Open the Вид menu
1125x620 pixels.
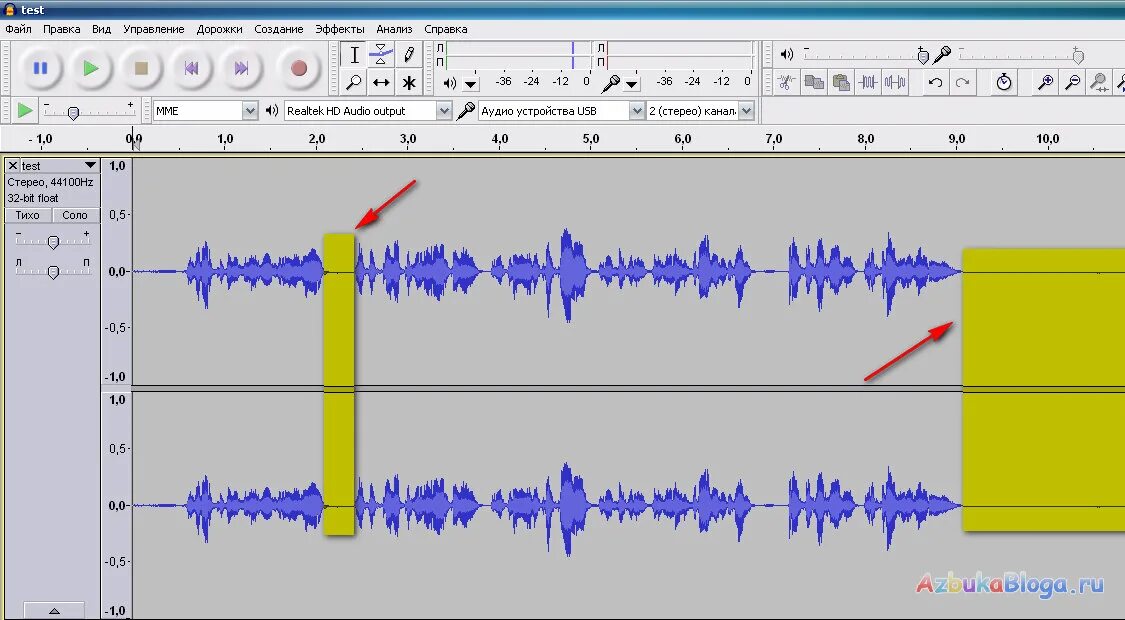point(101,29)
